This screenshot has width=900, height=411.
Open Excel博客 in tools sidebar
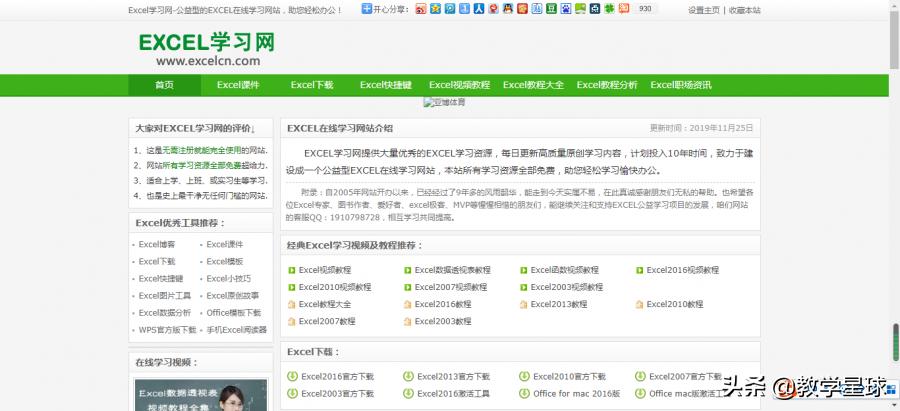[x=157, y=244]
